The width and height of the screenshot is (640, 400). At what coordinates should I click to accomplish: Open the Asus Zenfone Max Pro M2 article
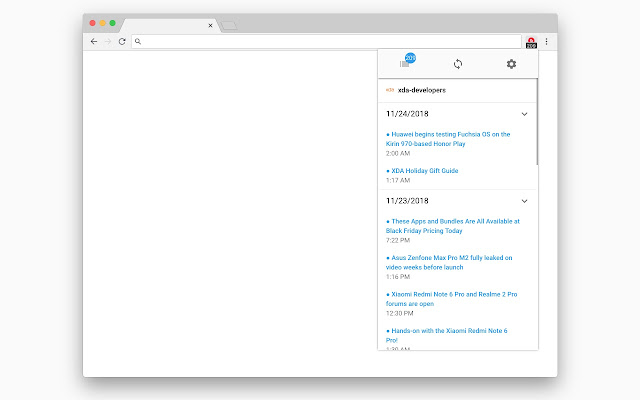coord(449,262)
